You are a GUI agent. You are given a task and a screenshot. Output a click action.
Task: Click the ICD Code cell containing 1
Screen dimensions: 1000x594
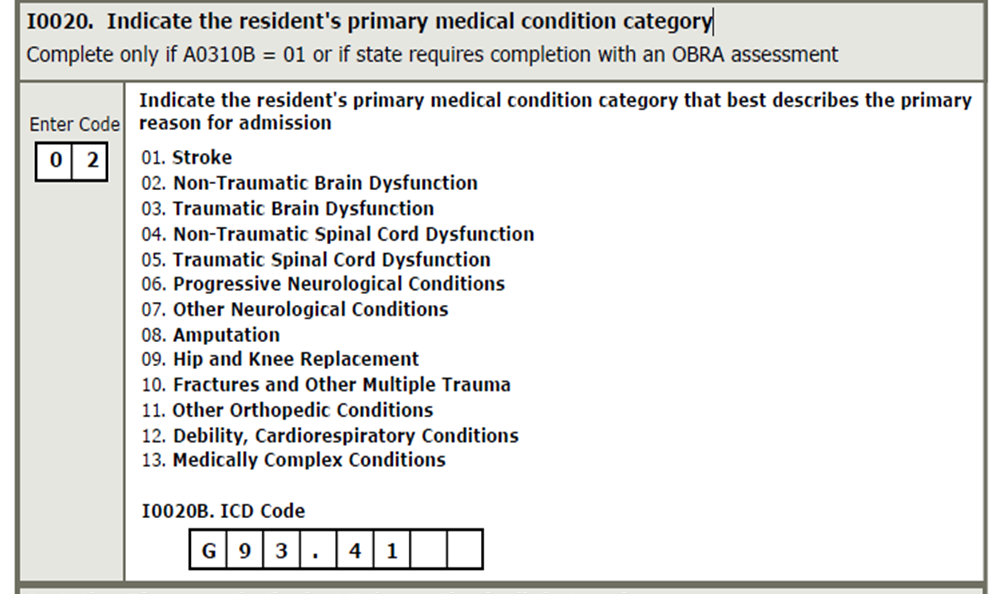point(392,549)
